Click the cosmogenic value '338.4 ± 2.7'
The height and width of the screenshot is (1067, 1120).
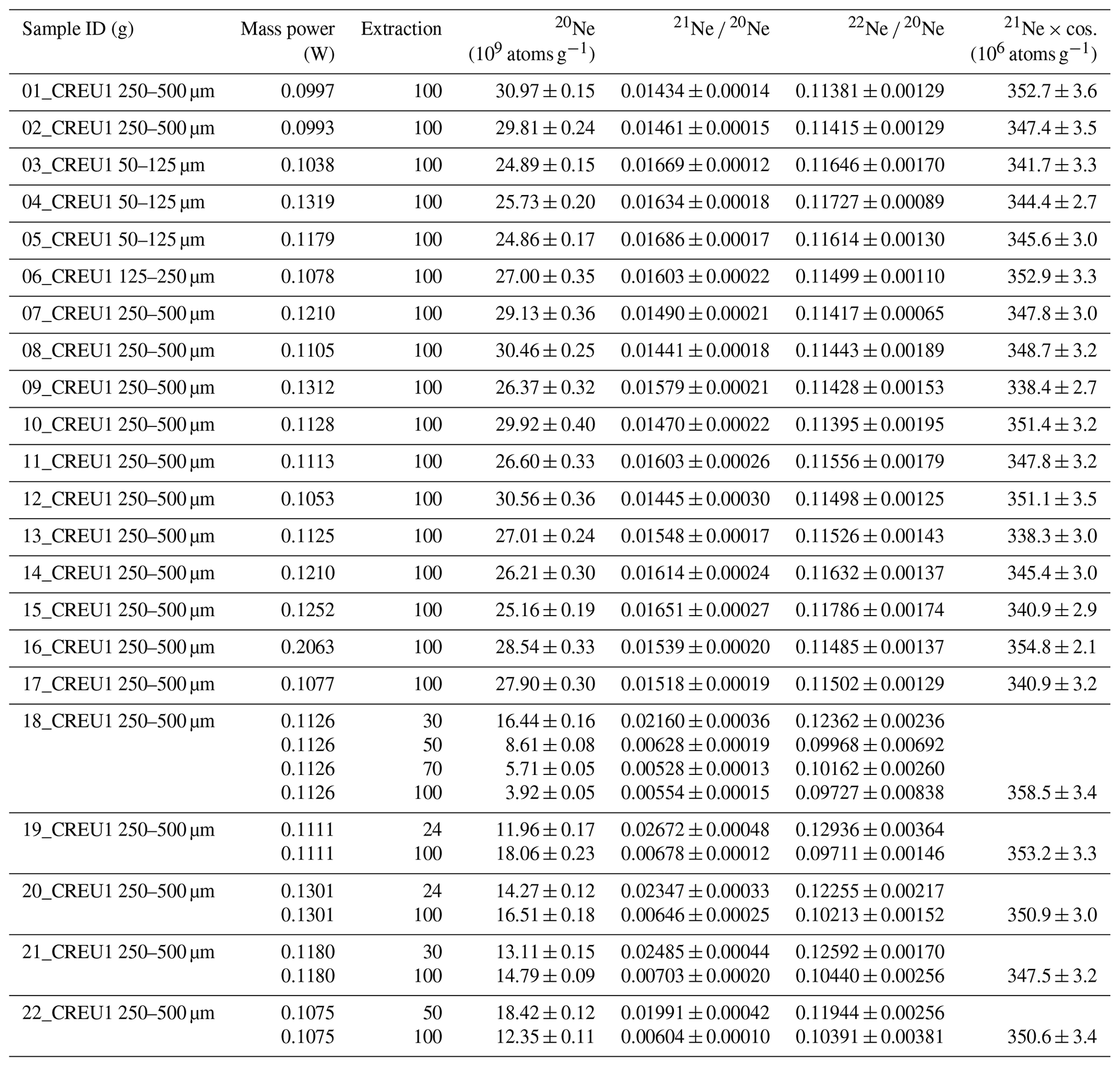(x=1052, y=387)
